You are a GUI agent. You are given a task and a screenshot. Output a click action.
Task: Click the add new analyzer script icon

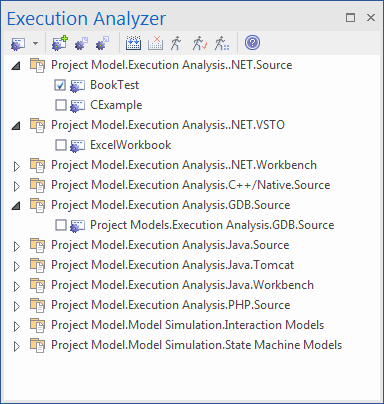pyautogui.click(x=60, y=43)
